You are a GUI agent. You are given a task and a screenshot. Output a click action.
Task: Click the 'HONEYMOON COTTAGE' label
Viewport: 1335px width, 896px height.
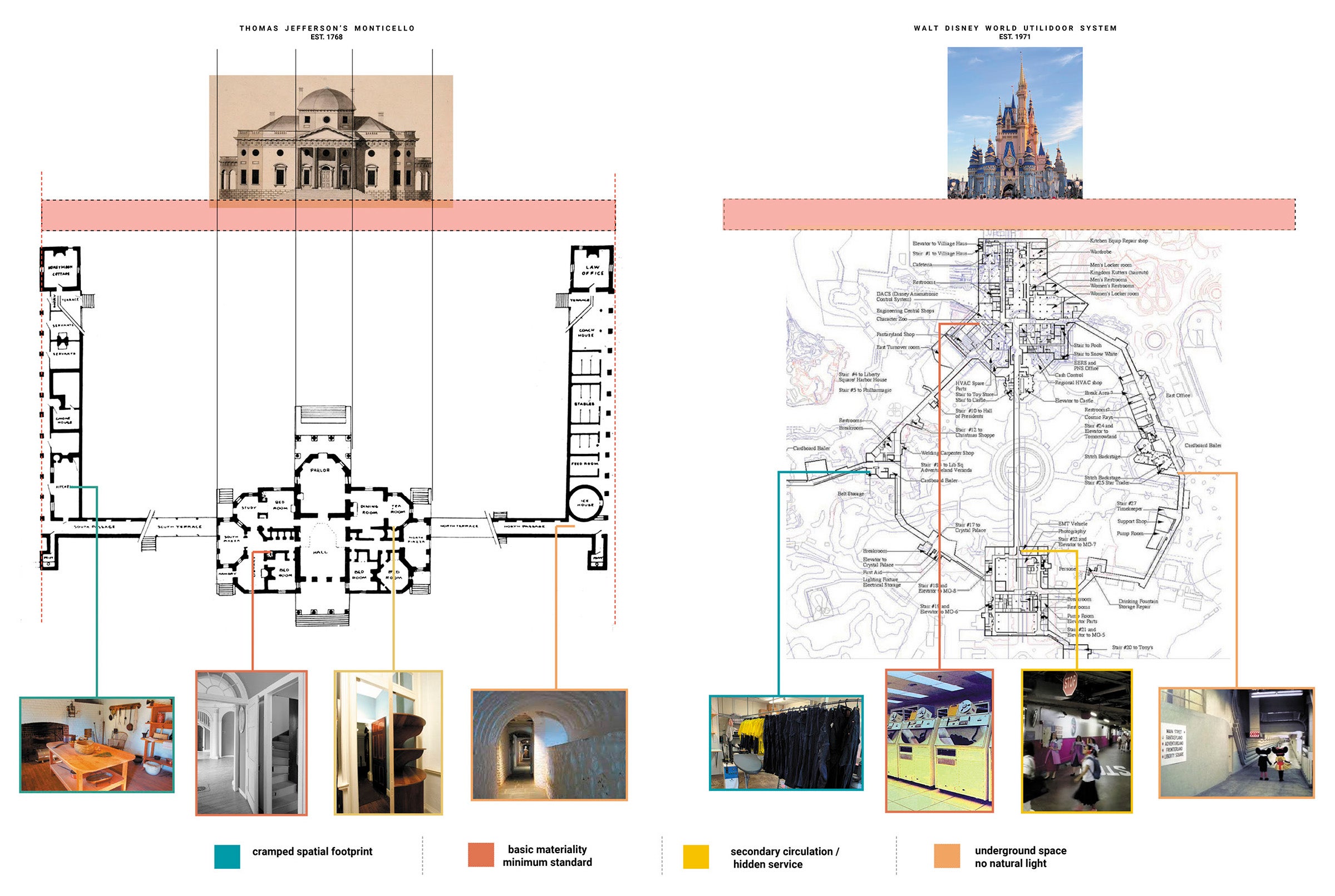tap(61, 270)
